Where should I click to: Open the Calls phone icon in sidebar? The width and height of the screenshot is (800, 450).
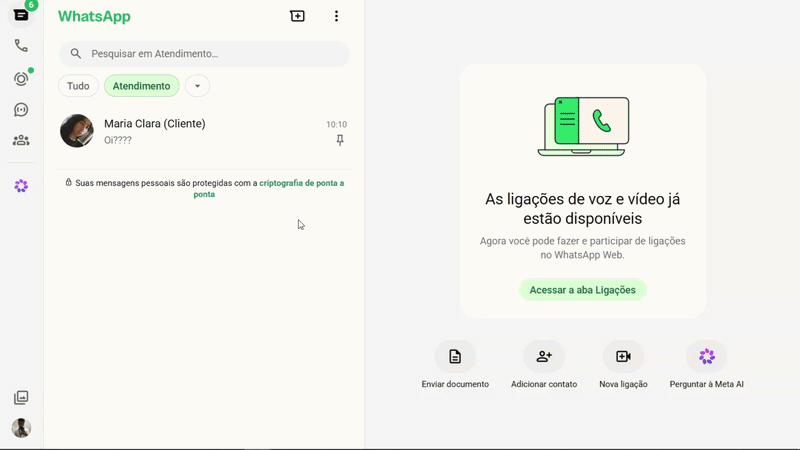pyautogui.click(x=21, y=46)
